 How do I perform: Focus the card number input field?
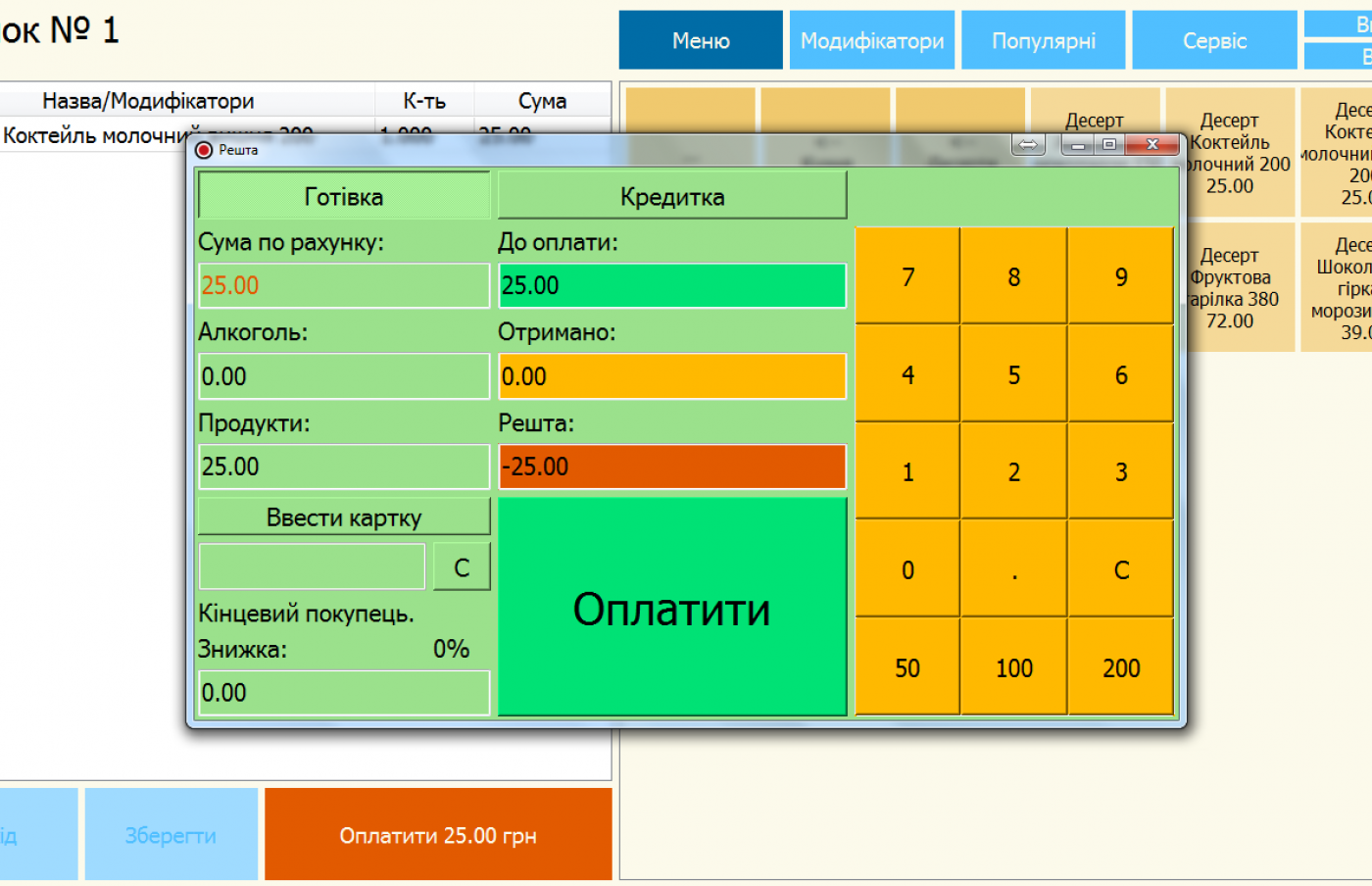312,567
